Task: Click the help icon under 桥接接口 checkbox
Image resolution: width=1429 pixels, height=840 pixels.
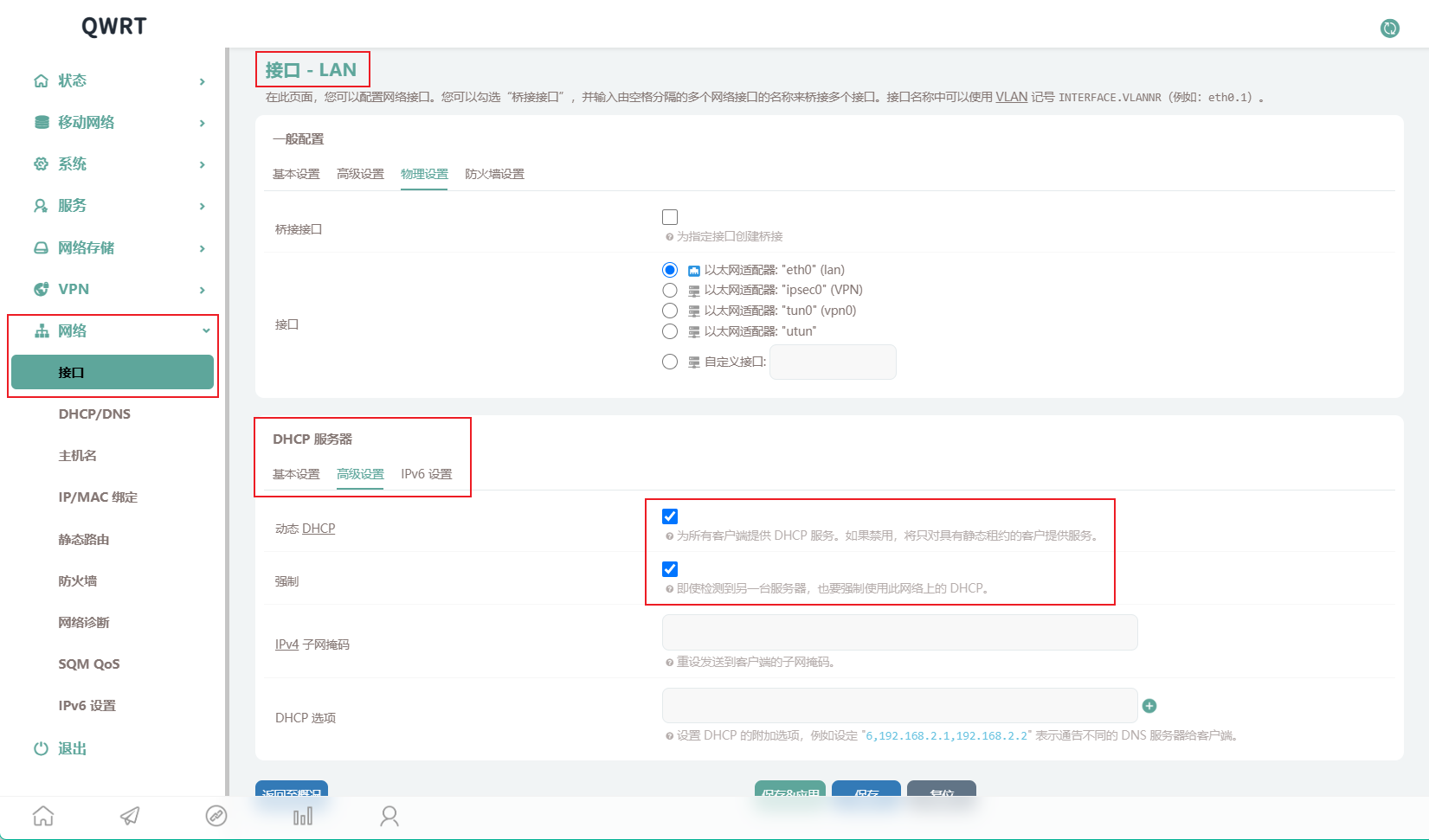Action: click(669, 237)
